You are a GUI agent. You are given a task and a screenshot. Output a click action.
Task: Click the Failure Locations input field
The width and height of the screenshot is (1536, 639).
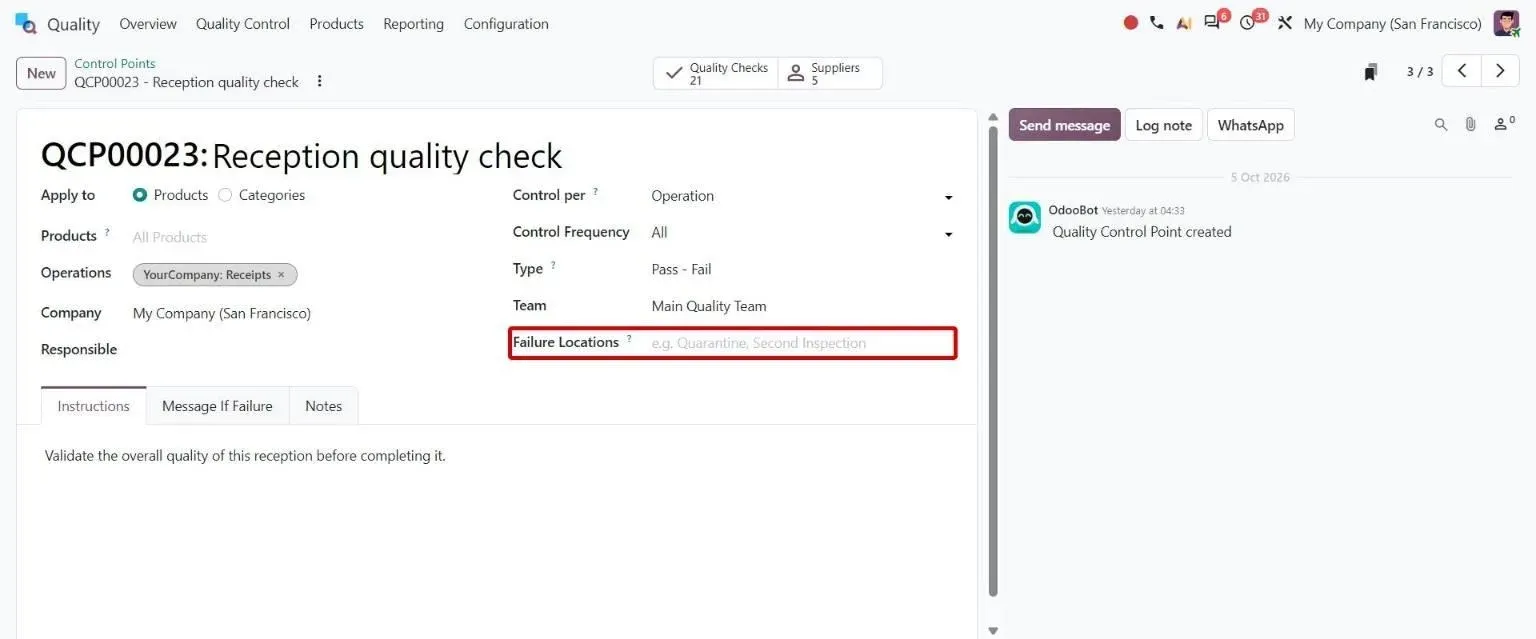pos(803,343)
